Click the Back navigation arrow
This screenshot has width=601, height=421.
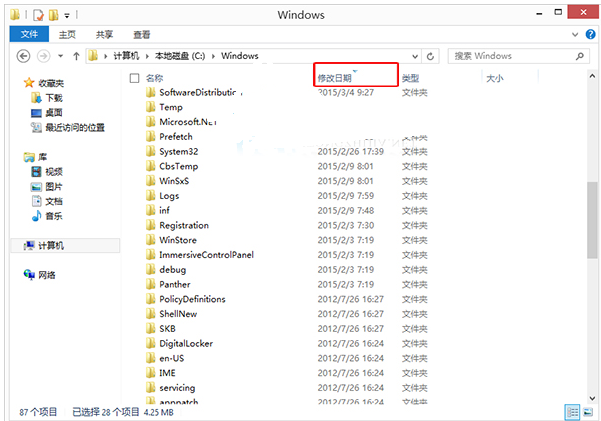(x=23, y=56)
